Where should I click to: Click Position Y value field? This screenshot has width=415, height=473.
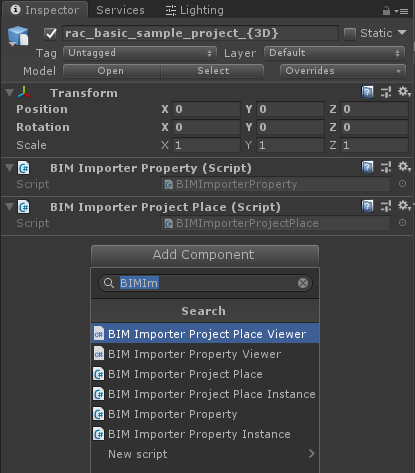[290, 109]
